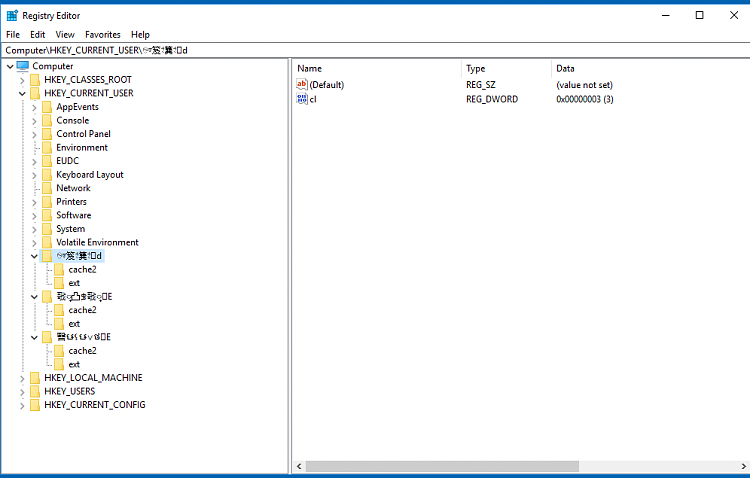Click the scrollbar left arrow

click(x=299, y=466)
